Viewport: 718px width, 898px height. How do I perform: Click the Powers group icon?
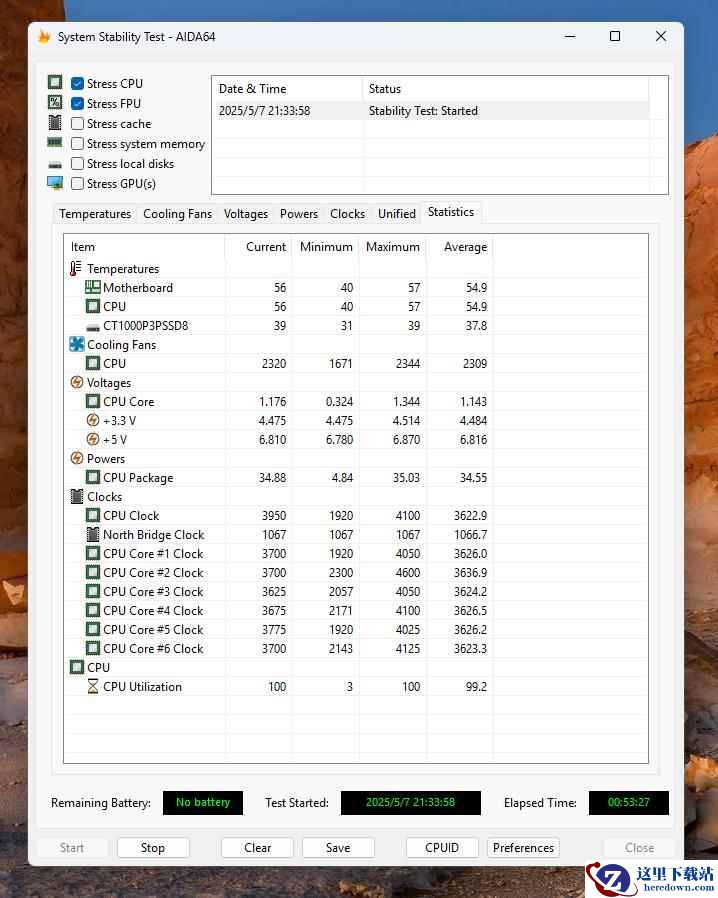77,458
